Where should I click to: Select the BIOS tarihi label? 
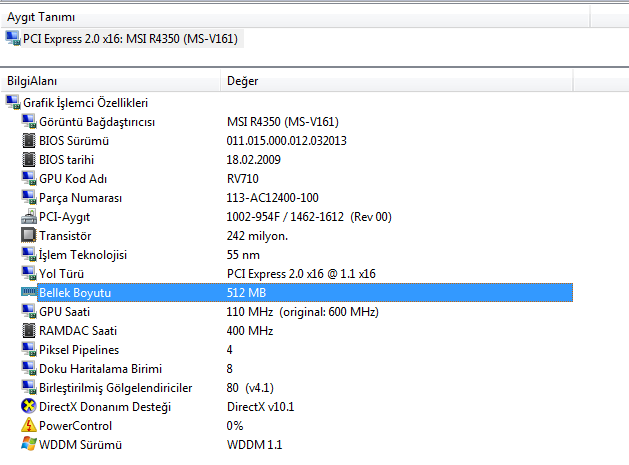pos(67,160)
